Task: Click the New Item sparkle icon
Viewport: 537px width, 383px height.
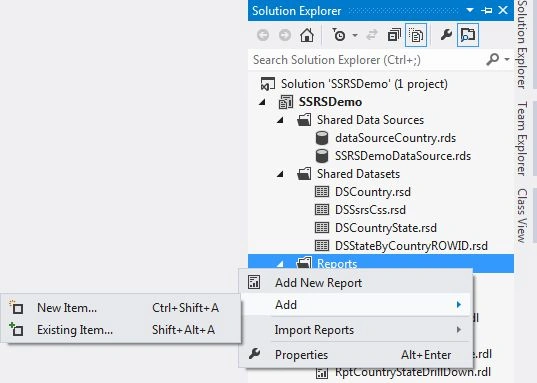Action: tap(16, 307)
